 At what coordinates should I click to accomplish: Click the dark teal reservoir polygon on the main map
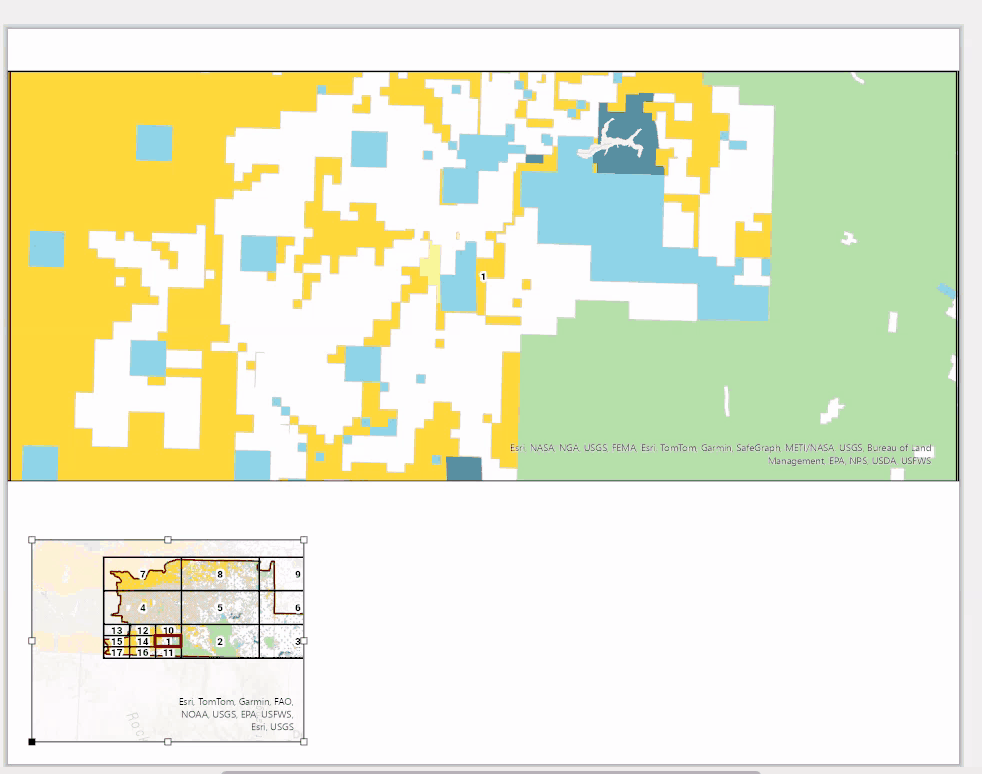626,135
